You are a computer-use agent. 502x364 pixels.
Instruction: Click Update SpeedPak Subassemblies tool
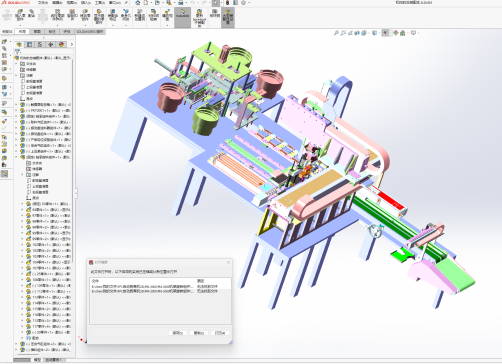[x=199, y=17]
